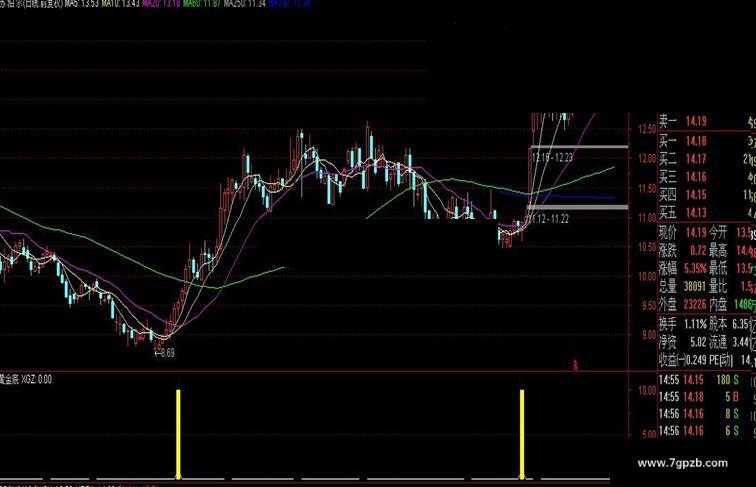Click the 换手 1.11% turnover value
The width and height of the screenshot is (756, 487).
(x=695, y=324)
